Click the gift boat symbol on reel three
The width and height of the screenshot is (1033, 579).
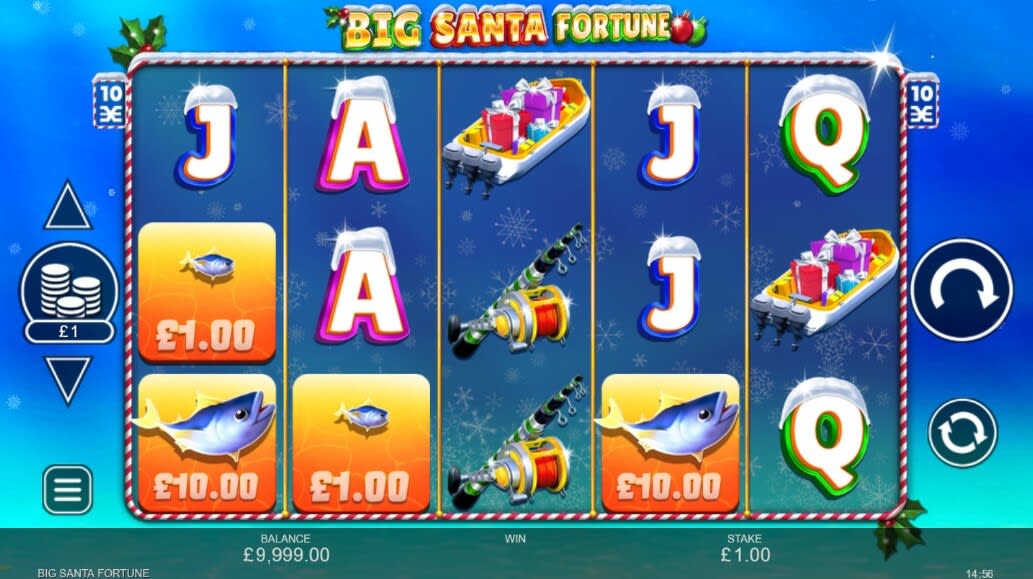[516, 136]
